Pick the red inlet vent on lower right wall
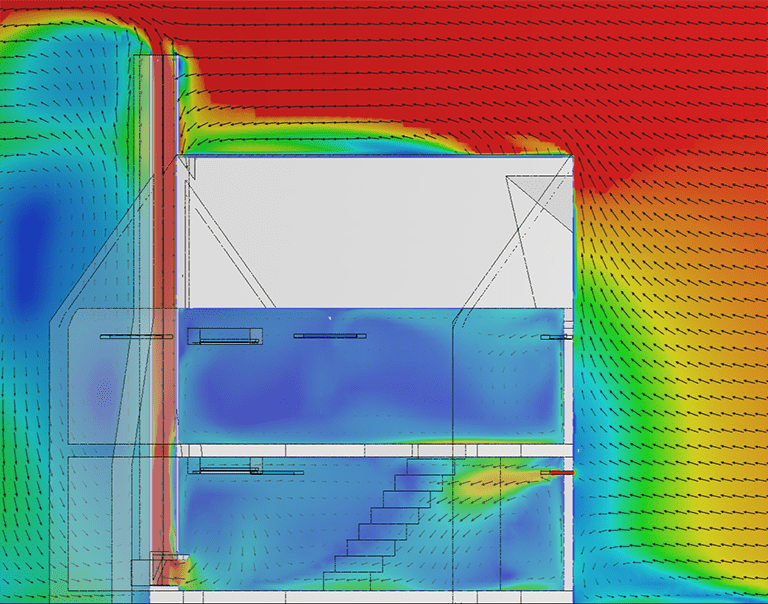 click(557, 473)
